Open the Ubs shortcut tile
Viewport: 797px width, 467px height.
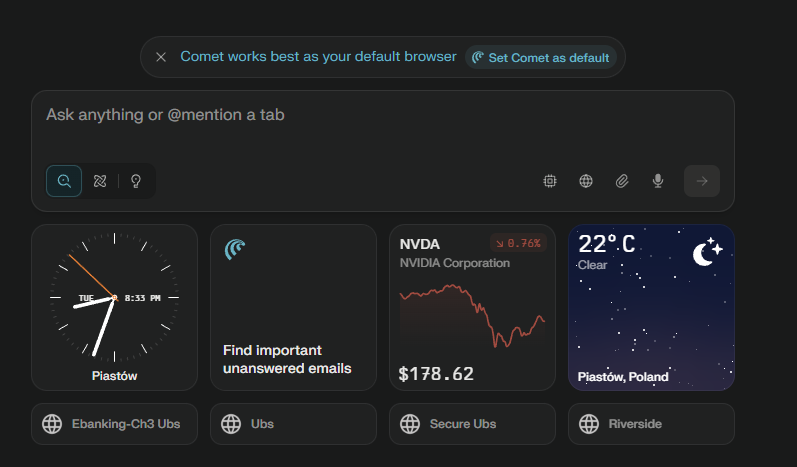[293, 424]
